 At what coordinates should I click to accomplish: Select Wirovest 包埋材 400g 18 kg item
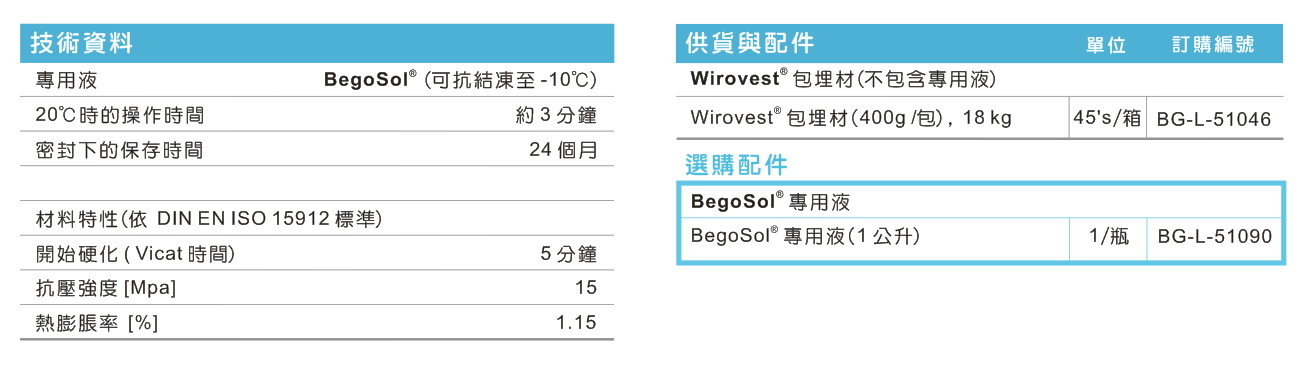coord(851,118)
